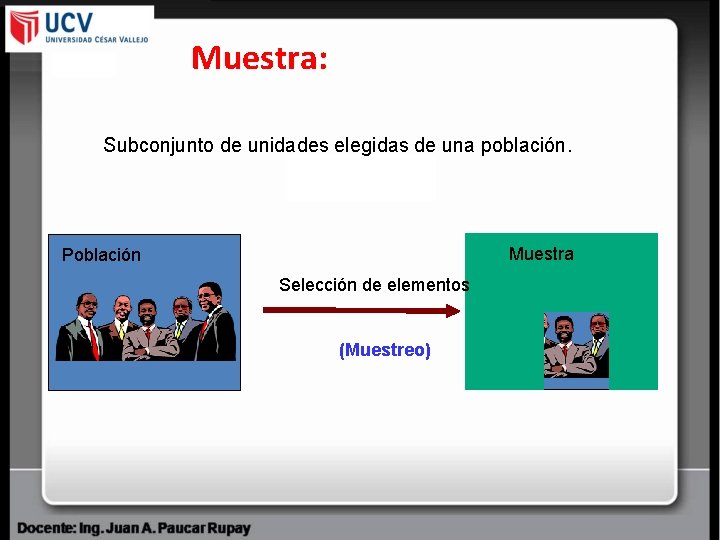This screenshot has width=720, height=540.
Task: Click the 'Muestra' label in green box
Action: [x=541, y=253]
